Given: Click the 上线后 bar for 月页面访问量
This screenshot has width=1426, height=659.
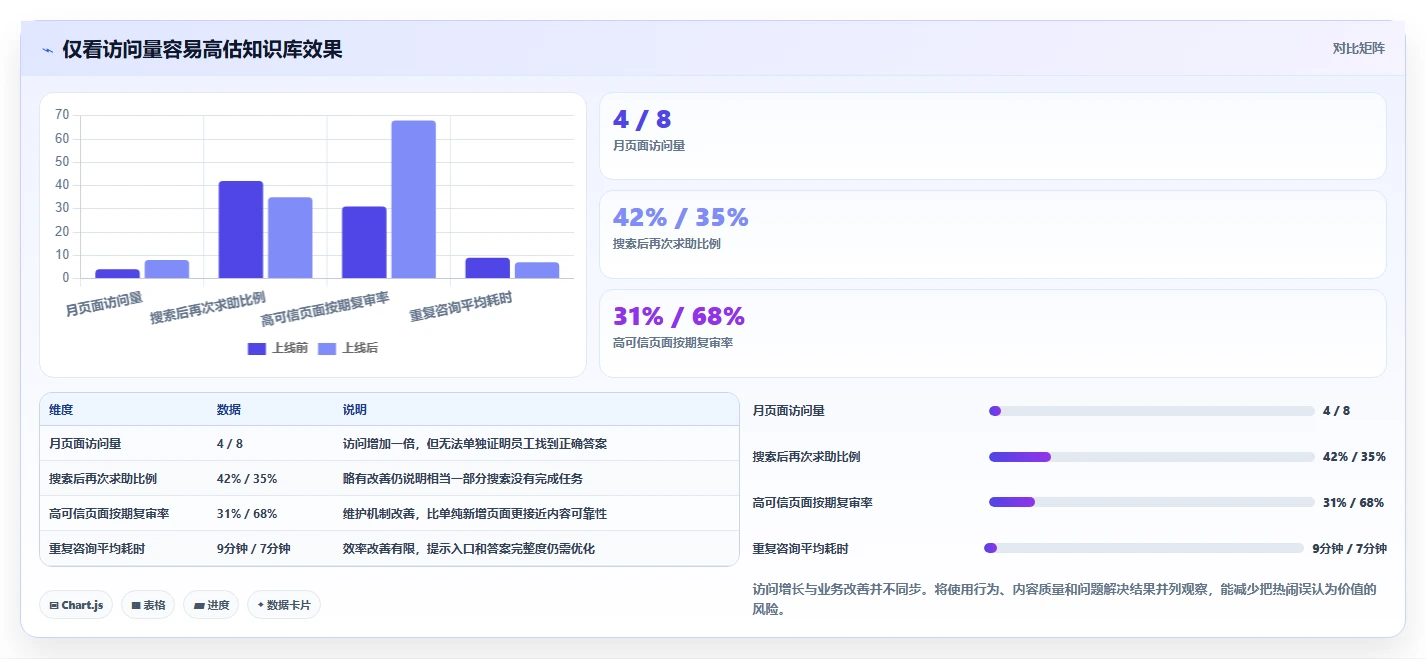Looking at the screenshot, I should point(167,269).
